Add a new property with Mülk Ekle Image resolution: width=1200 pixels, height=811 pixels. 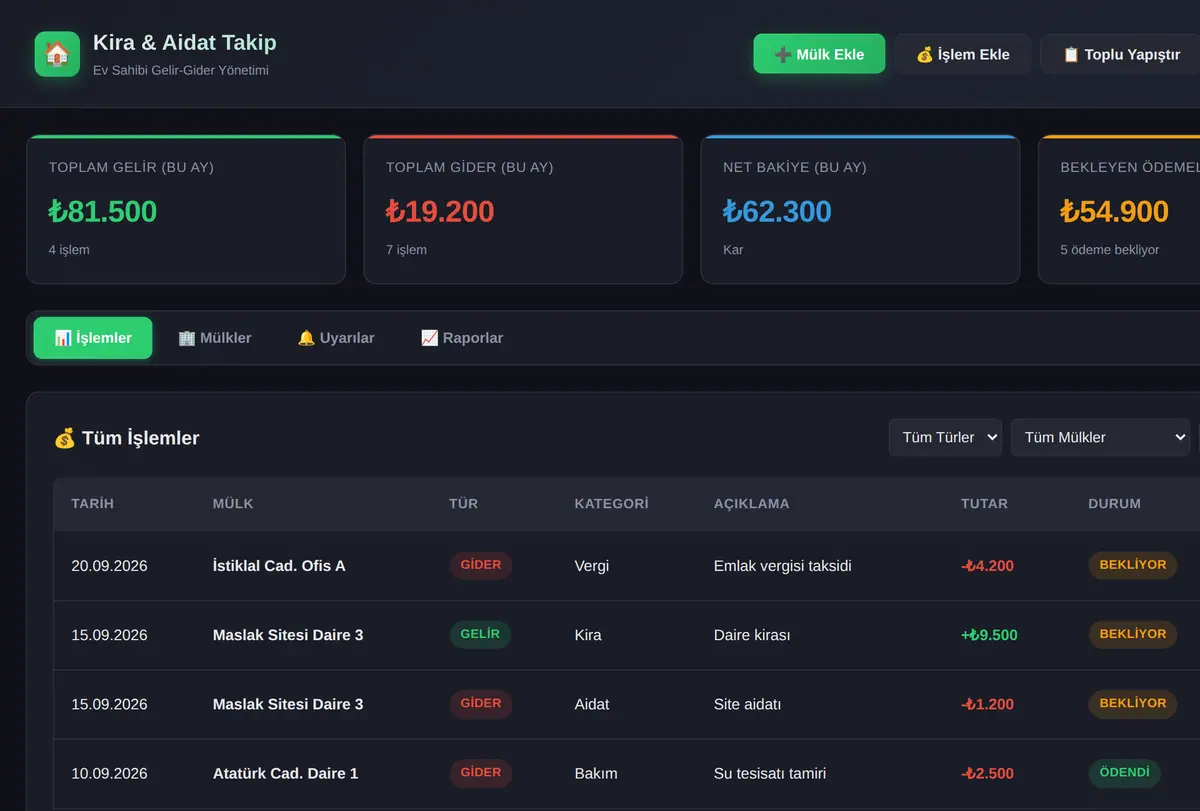(819, 54)
